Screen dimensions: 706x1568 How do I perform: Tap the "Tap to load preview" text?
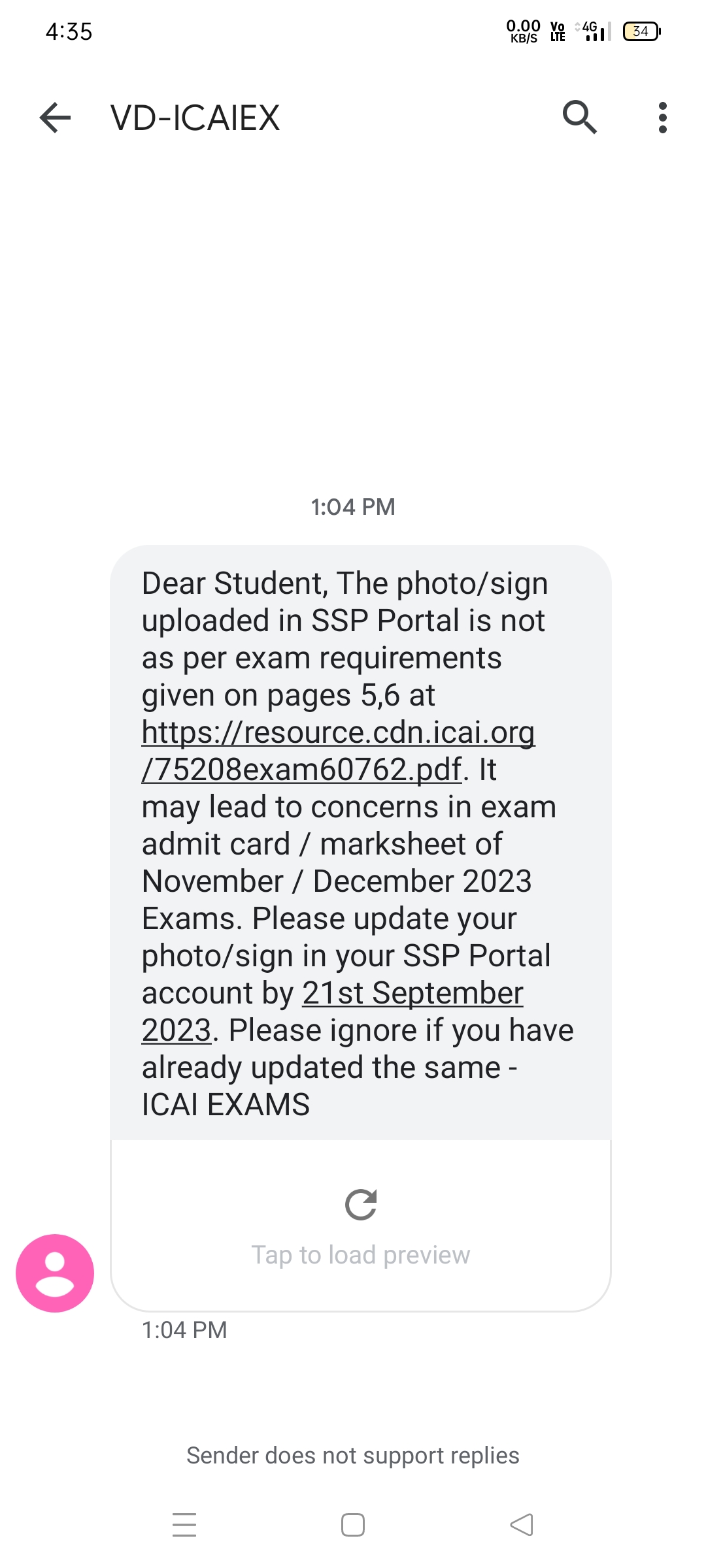coord(361,1255)
